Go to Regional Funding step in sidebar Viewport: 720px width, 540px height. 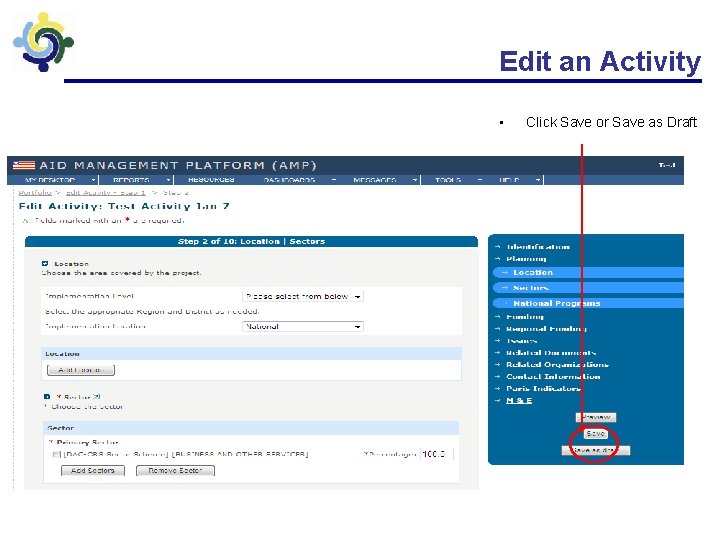click(546, 329)
